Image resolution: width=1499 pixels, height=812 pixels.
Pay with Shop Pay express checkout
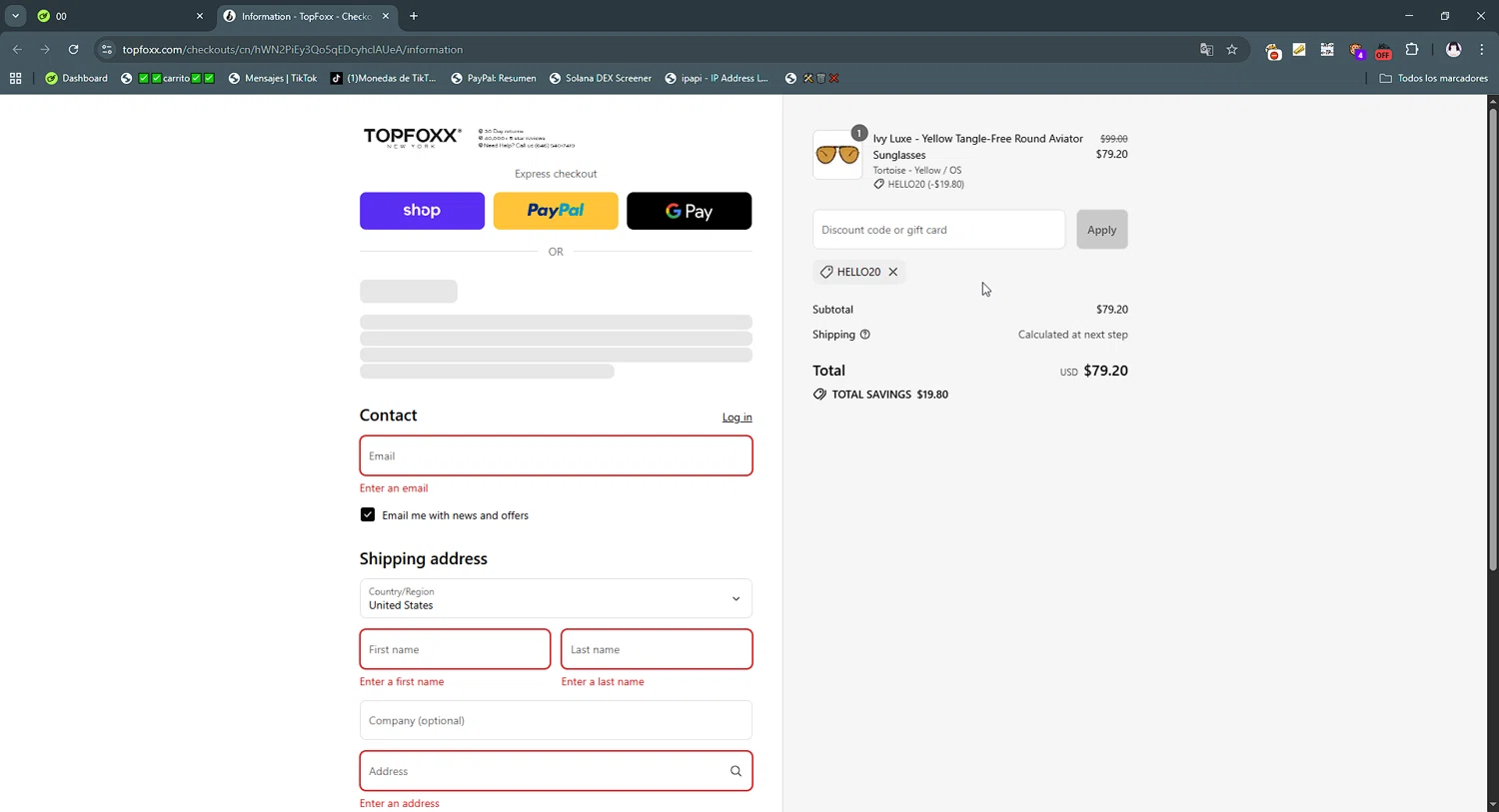422,211
